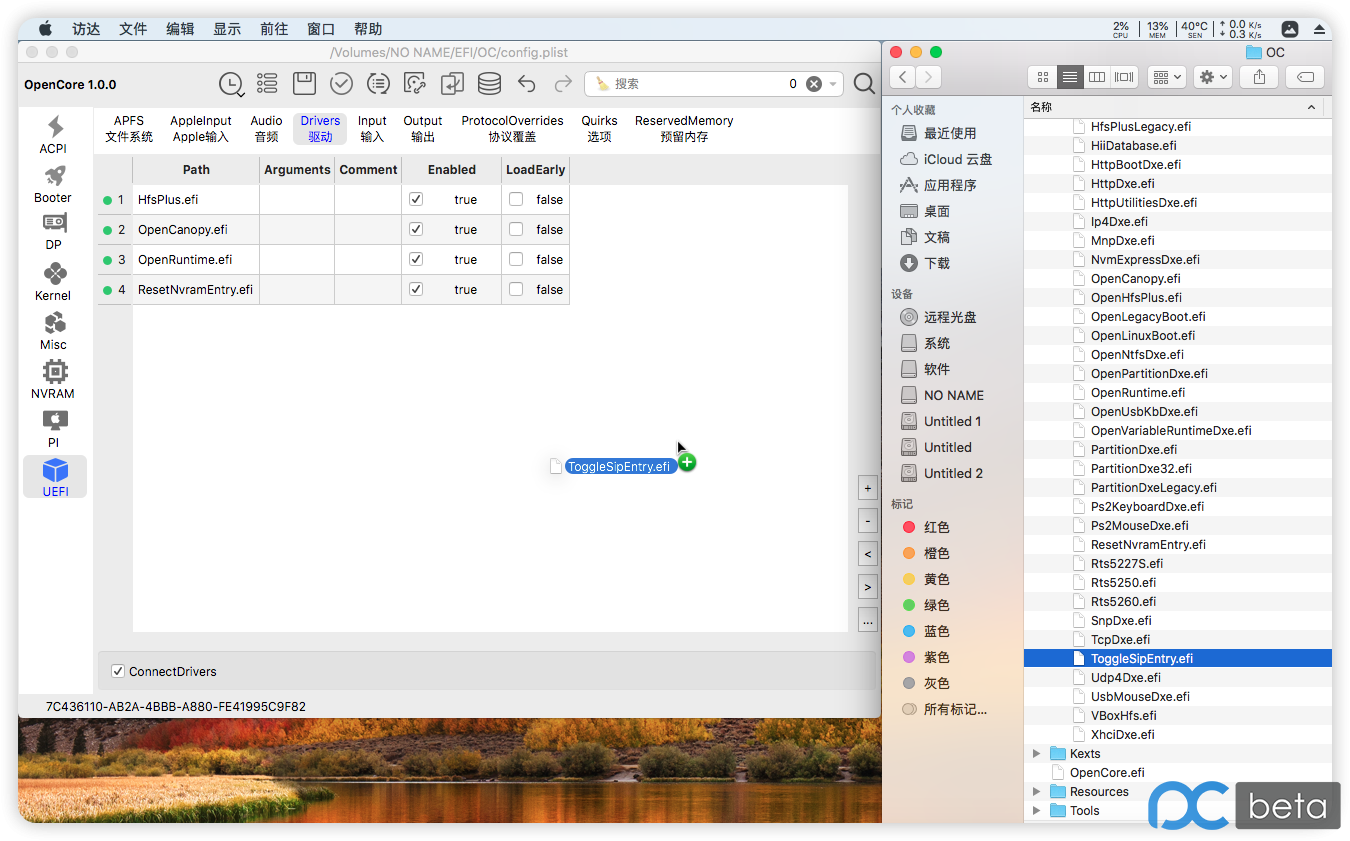Click the database toolbar icon
This screenshot has width=1350, height=841.
489,84
